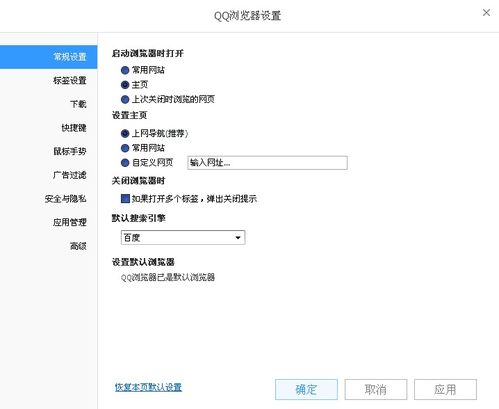Set homepage to 常用网站

pos(125,148)
